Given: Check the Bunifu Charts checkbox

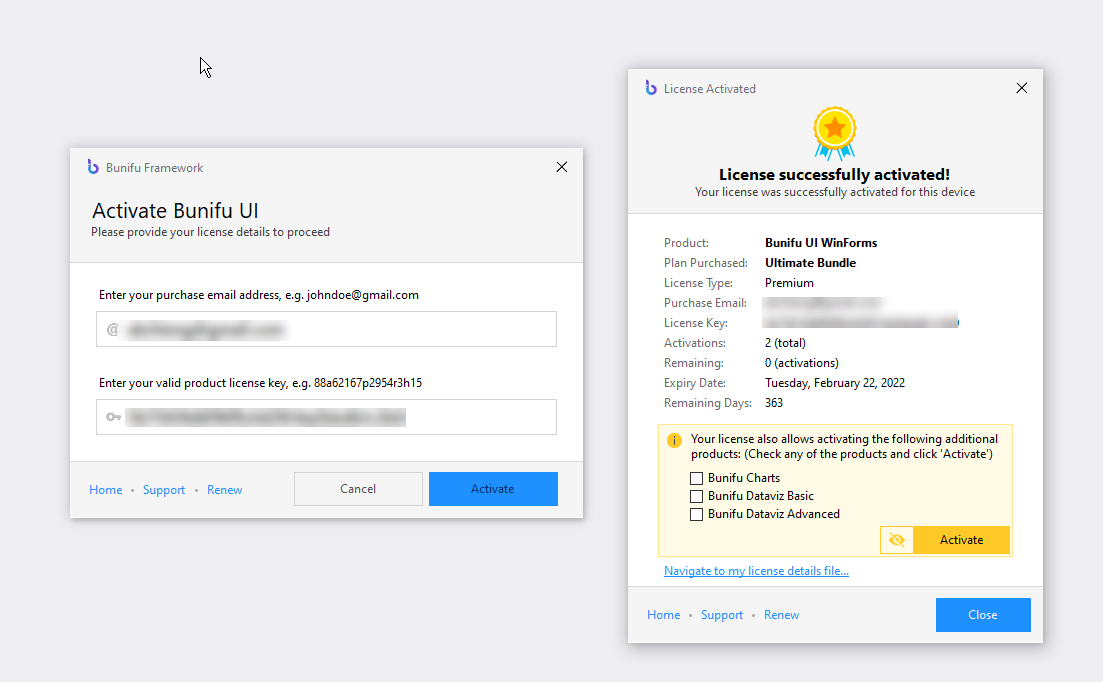Looking at the screenshot, I should tap(696, 478).
